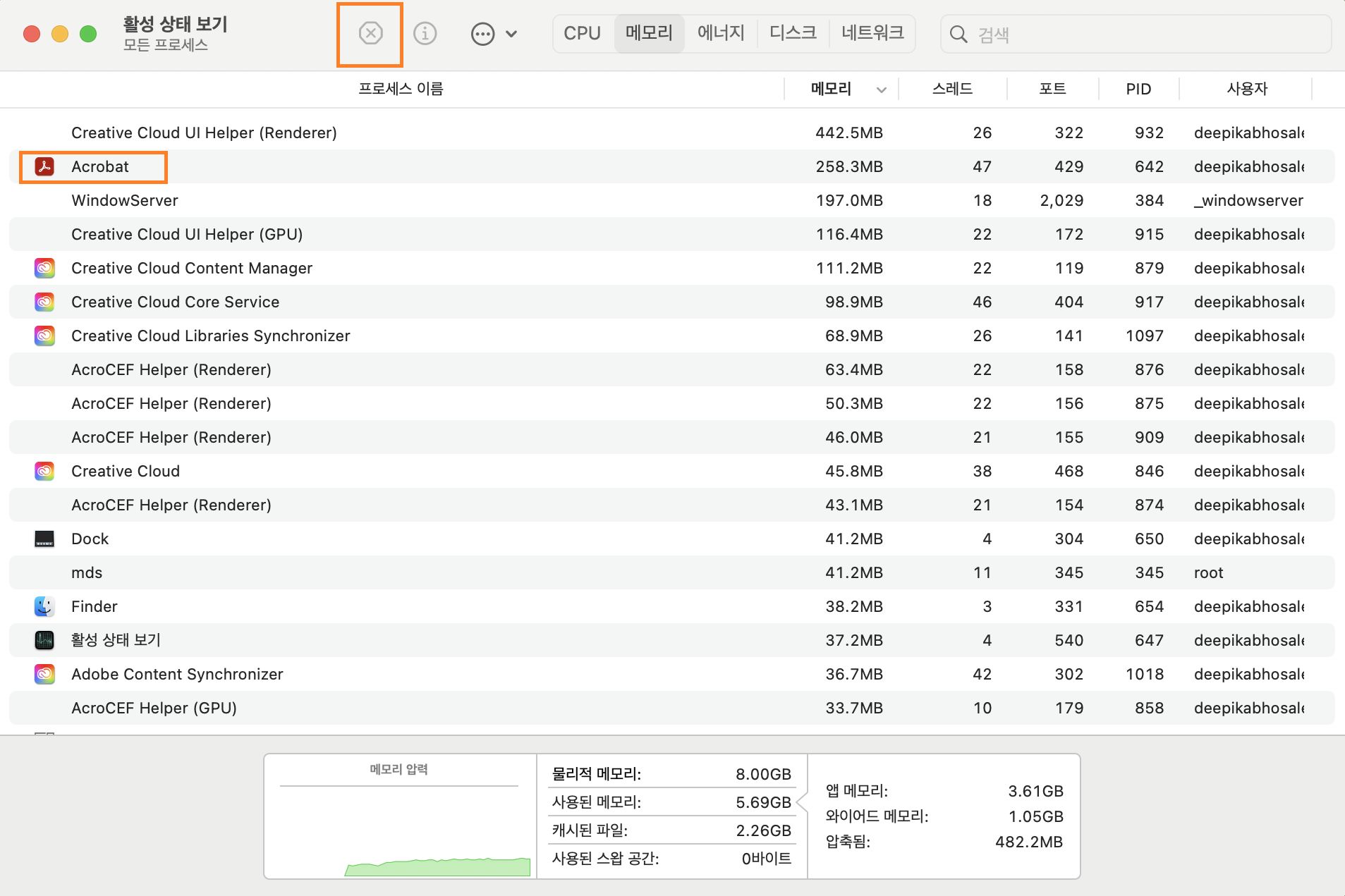Open the sort direction chevron on 메모리 column
The width and height of the screenshot is (1345, 896).
click(881, 89)
